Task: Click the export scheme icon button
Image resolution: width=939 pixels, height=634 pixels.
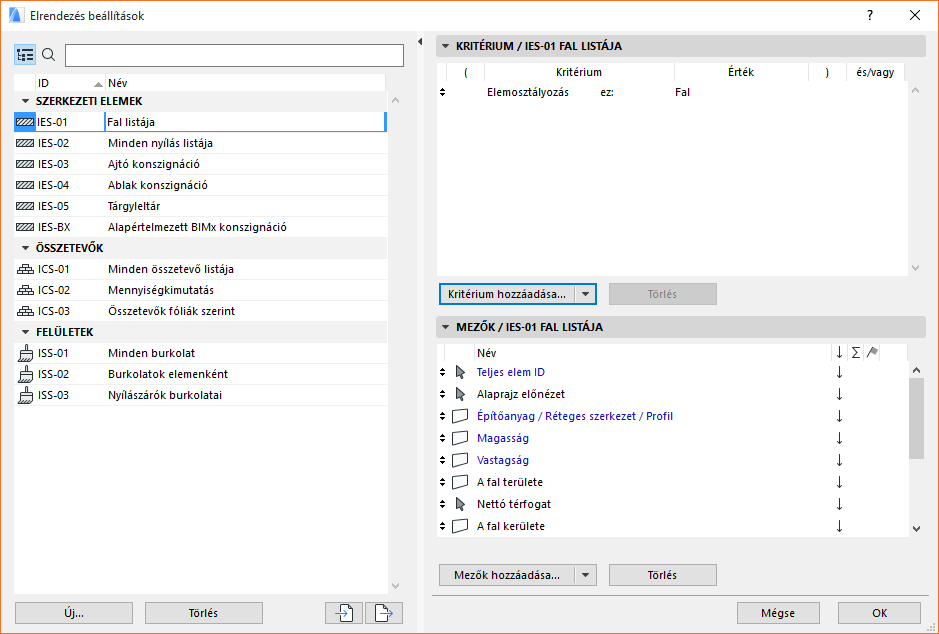Action: pyautogui.click(x=383, y=613)
